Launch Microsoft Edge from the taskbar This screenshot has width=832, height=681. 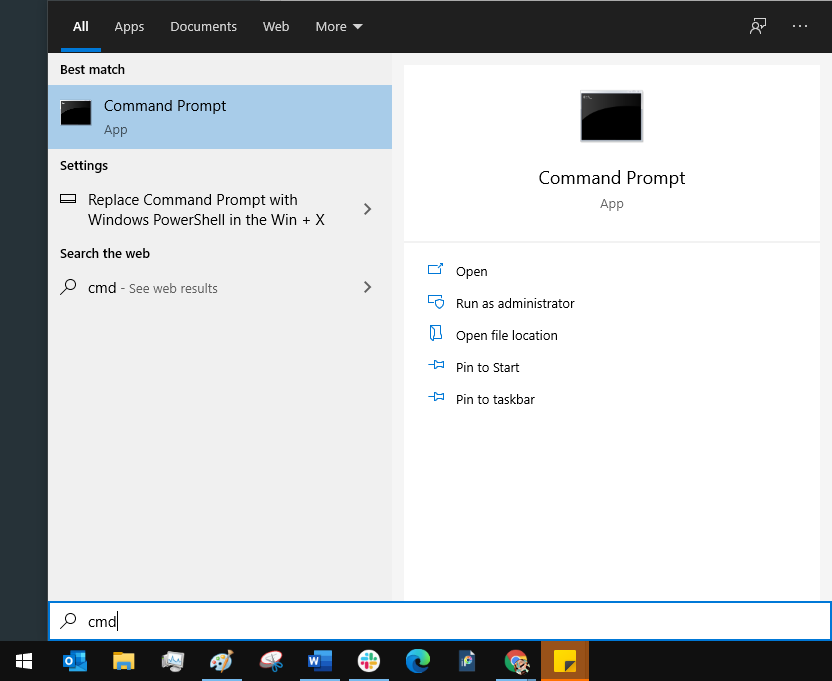coord(417,661)
